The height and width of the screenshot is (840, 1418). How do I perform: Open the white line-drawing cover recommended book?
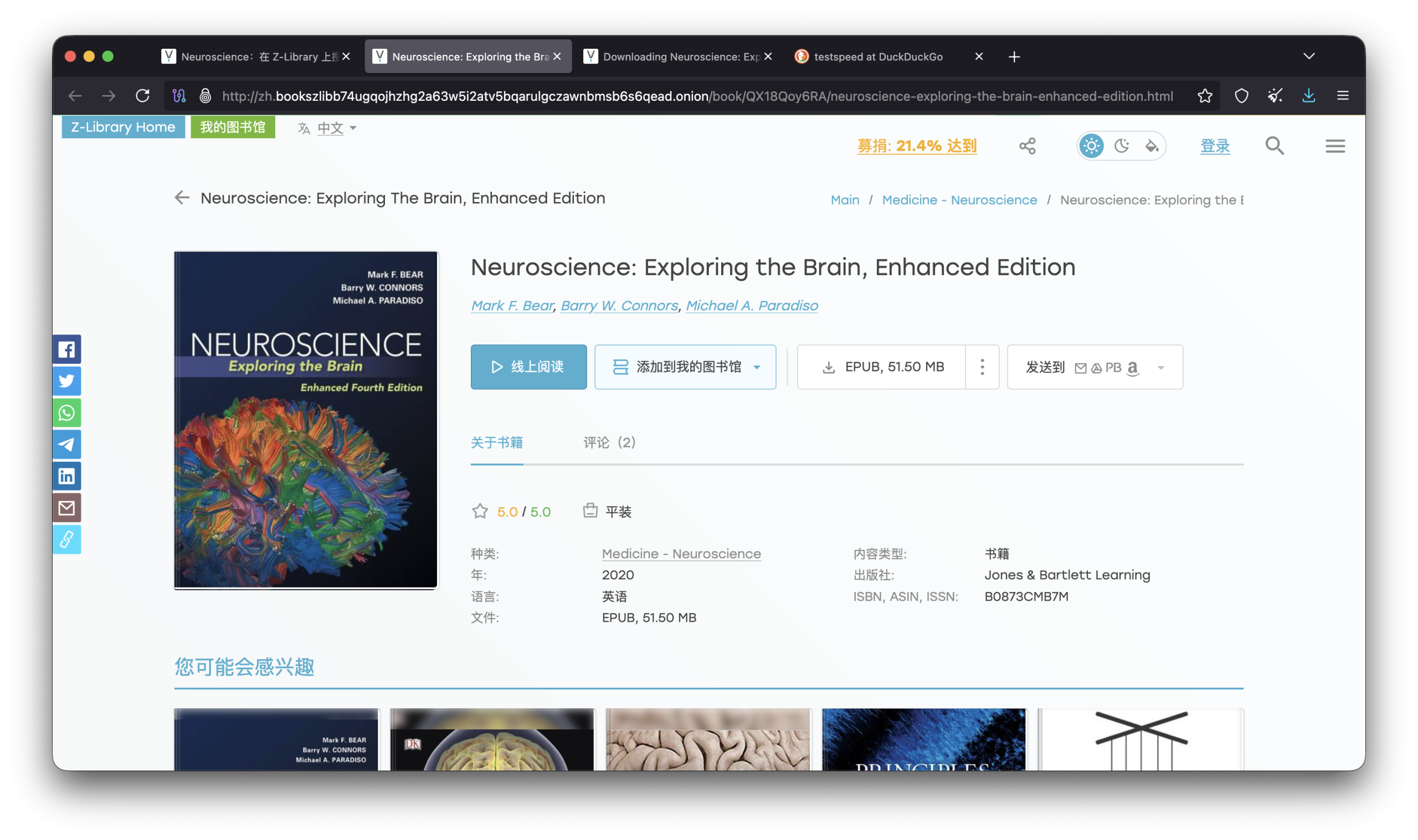[x=1140, y=739]
